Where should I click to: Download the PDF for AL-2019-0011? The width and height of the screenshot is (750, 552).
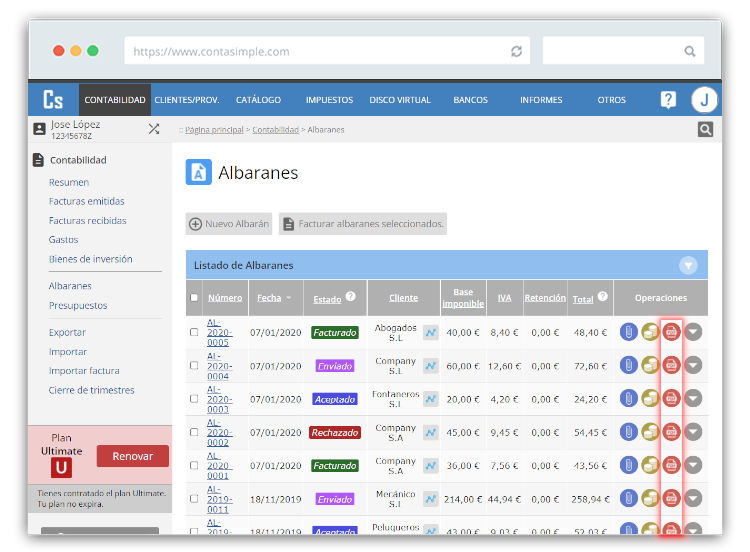[x=671, y=498]
